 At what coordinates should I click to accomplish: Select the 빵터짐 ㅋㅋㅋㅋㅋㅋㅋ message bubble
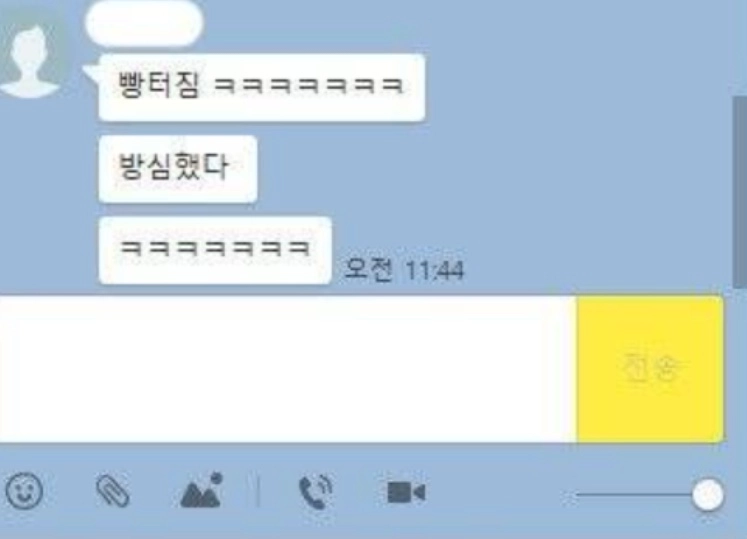pos(262,87)
